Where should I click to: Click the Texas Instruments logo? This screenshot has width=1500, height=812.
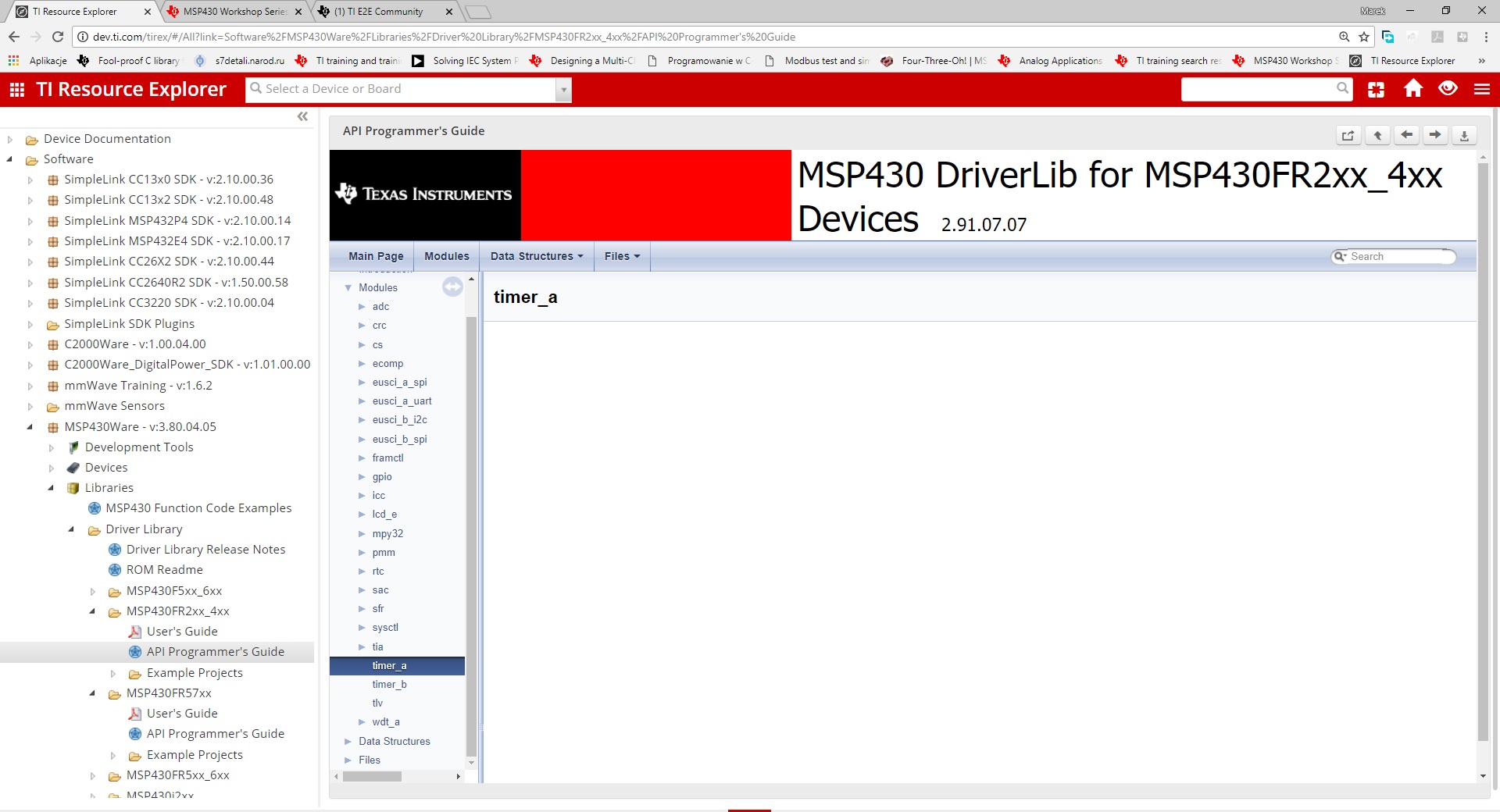[x=424, y=194]
